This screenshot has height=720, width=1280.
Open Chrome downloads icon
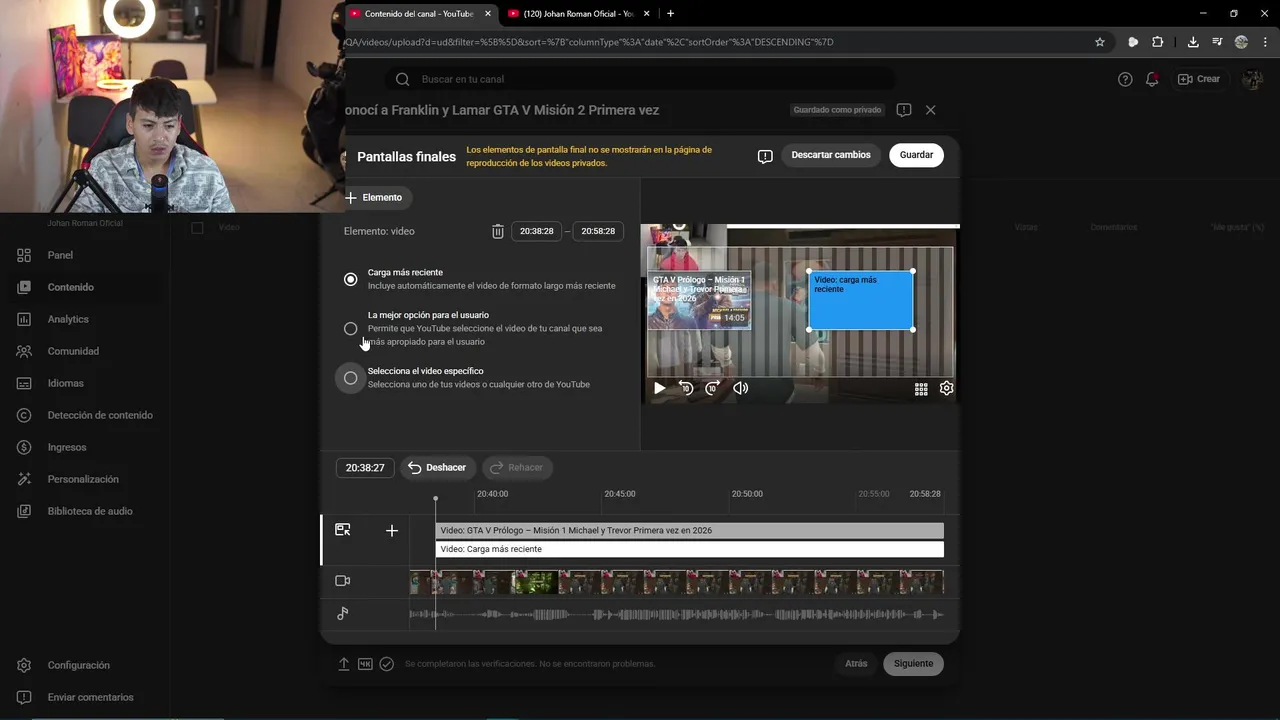coord(1193,42)
